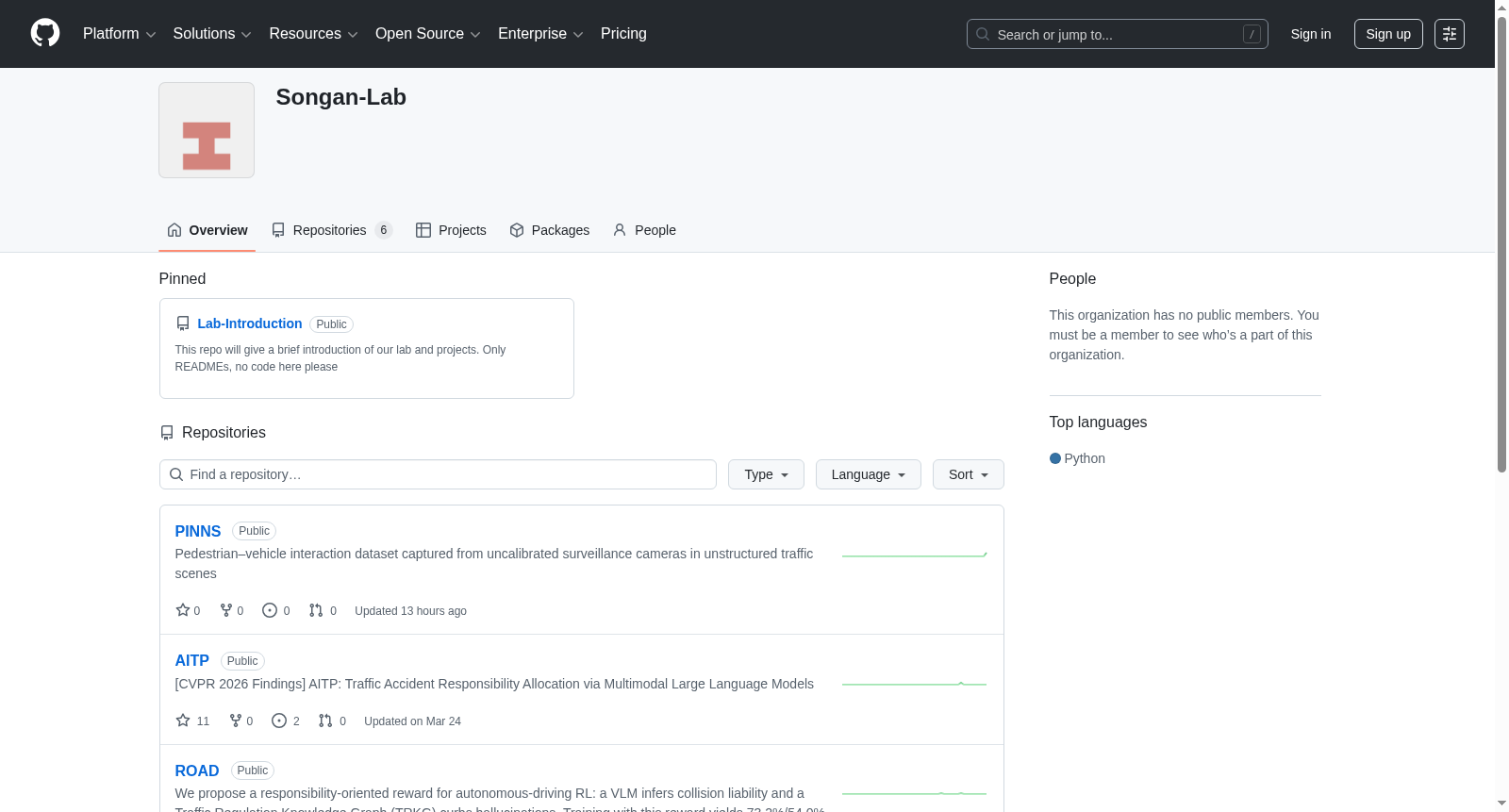Open the issues icon for PINNS

[x=270, y=610]
